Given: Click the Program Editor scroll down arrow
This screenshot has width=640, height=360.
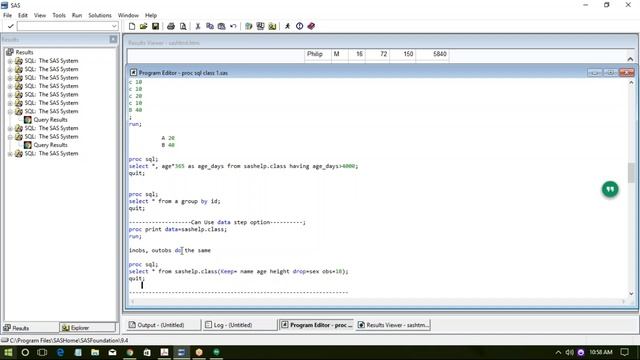Looking at the screenshot, I should [x=631, y=293].
